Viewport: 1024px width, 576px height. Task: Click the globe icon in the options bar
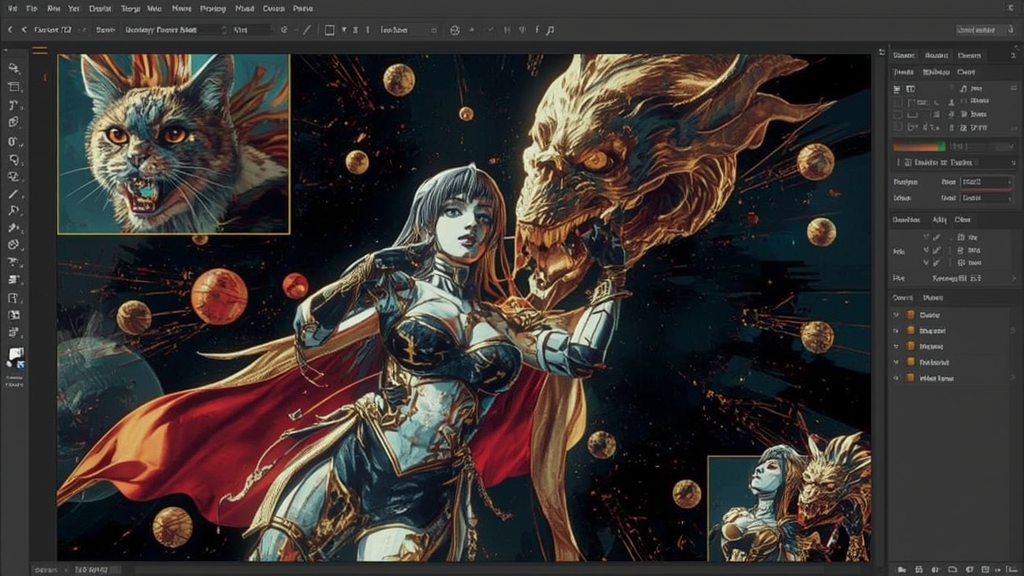455,31
